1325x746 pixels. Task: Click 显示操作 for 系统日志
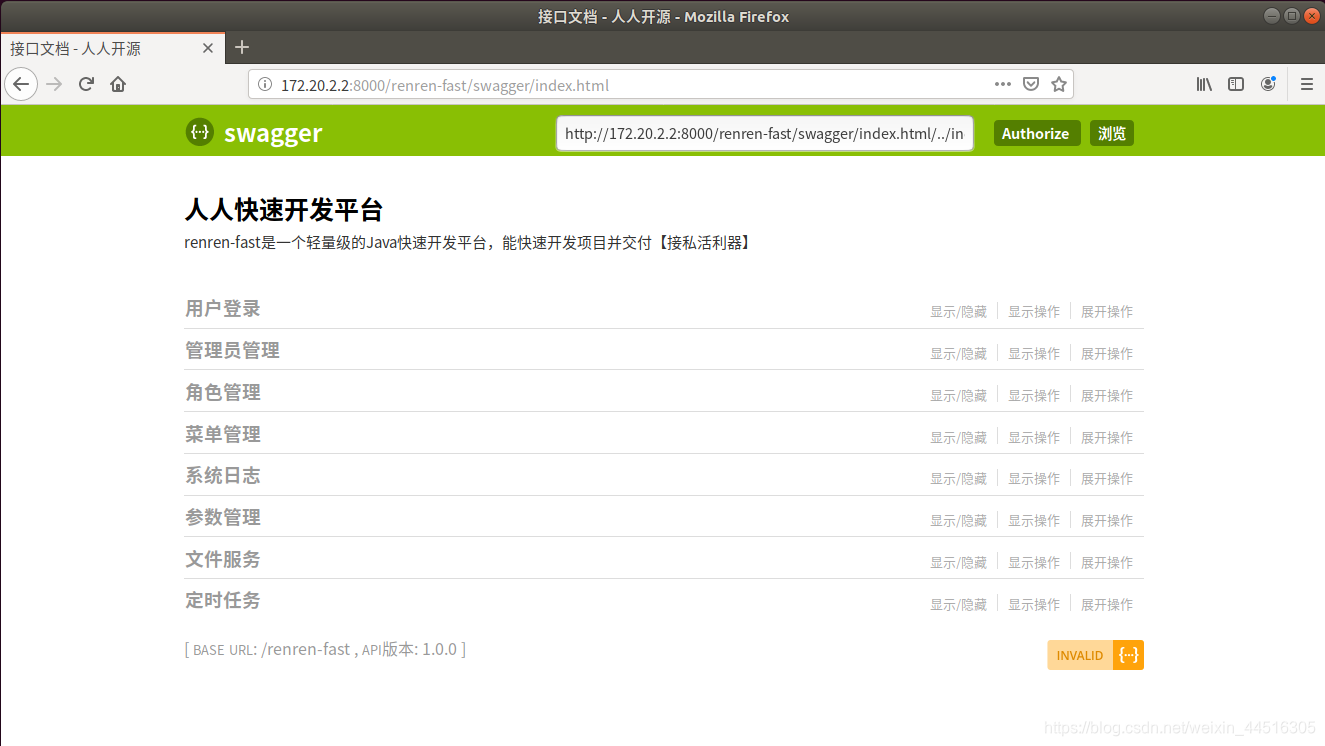click(1034, 479)
